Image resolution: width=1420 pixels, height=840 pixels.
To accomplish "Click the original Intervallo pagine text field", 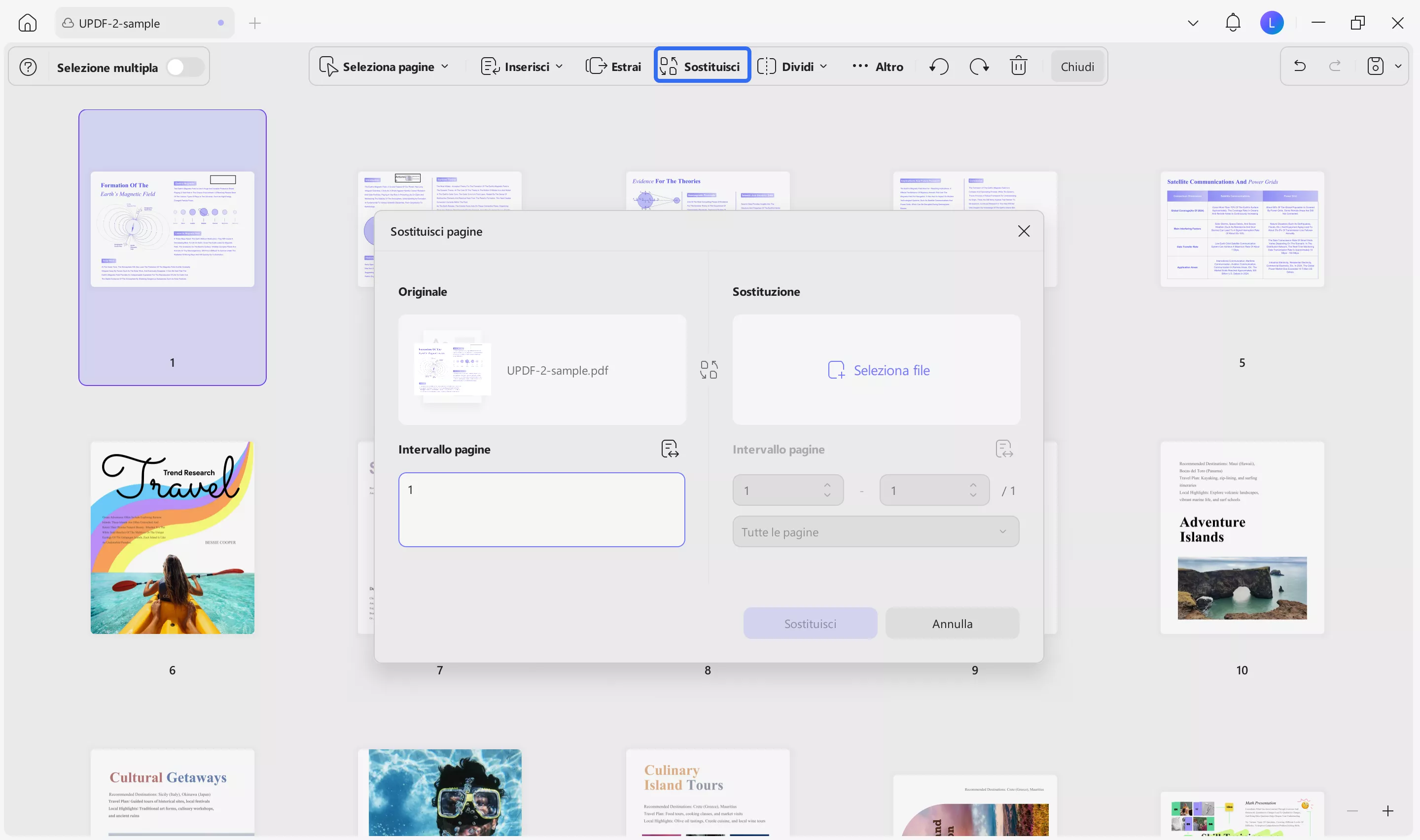I will [541, 509].
